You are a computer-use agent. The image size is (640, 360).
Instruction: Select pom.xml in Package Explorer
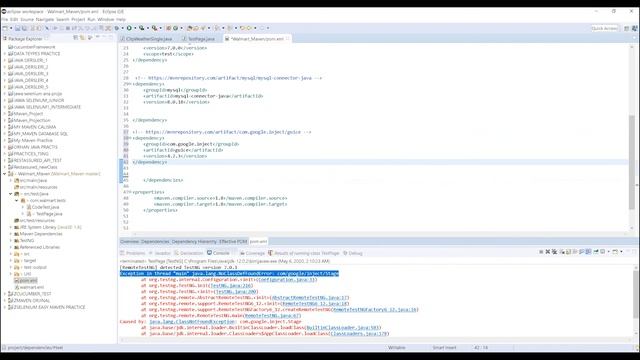28,281
